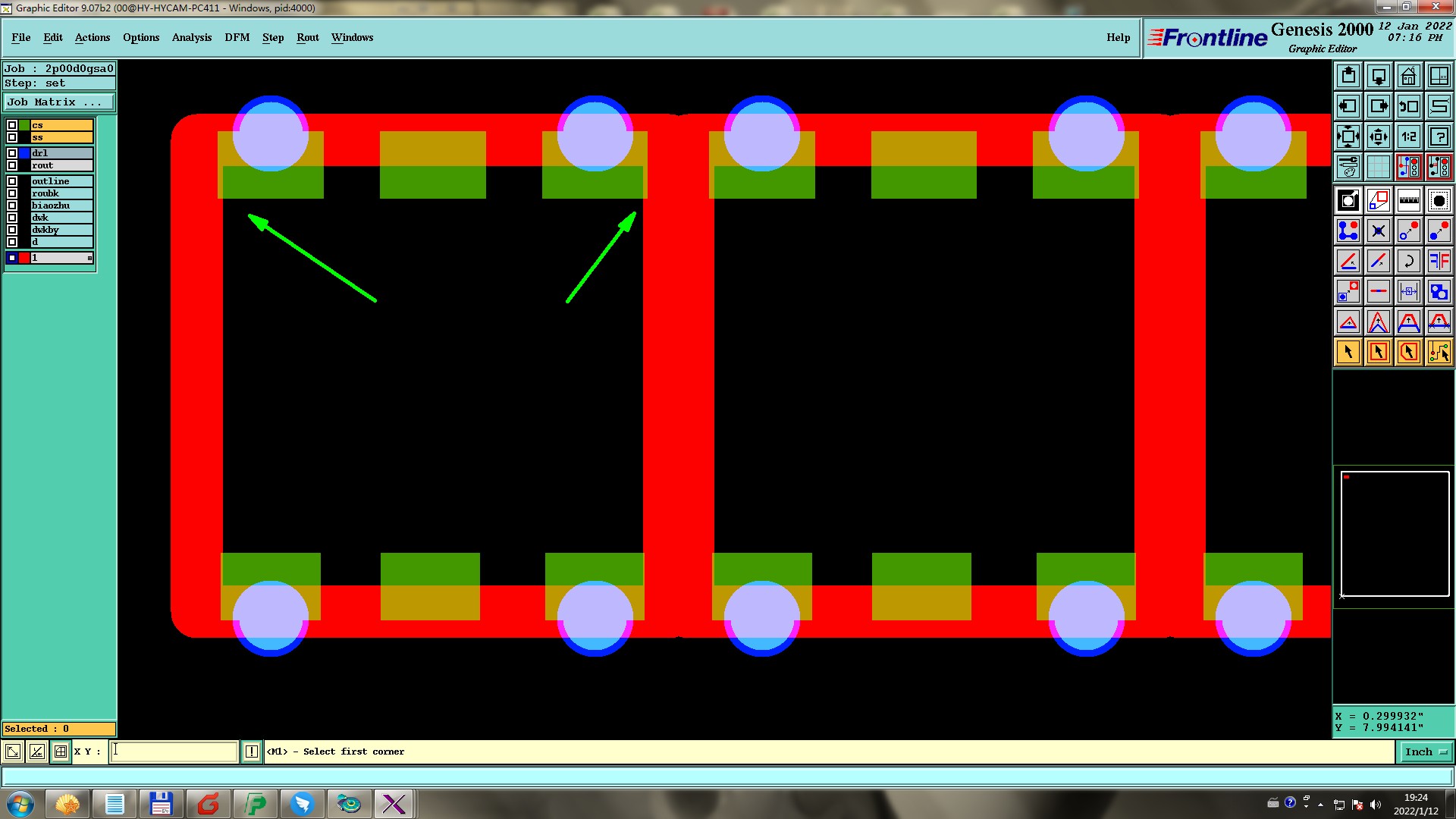Click the net selection cursor icon

[x=1439, y=352]
